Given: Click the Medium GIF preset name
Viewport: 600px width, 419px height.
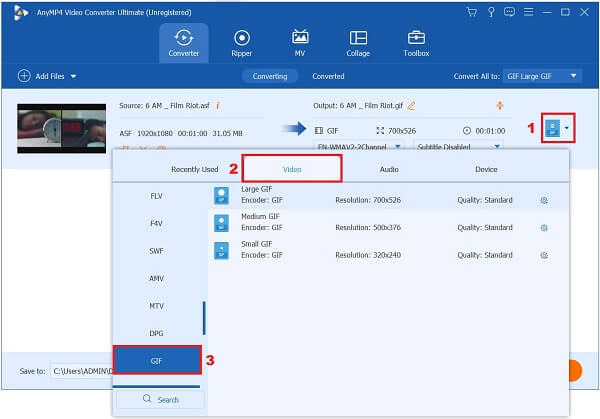Looking at the screenshot, I should tap(261, 217).
